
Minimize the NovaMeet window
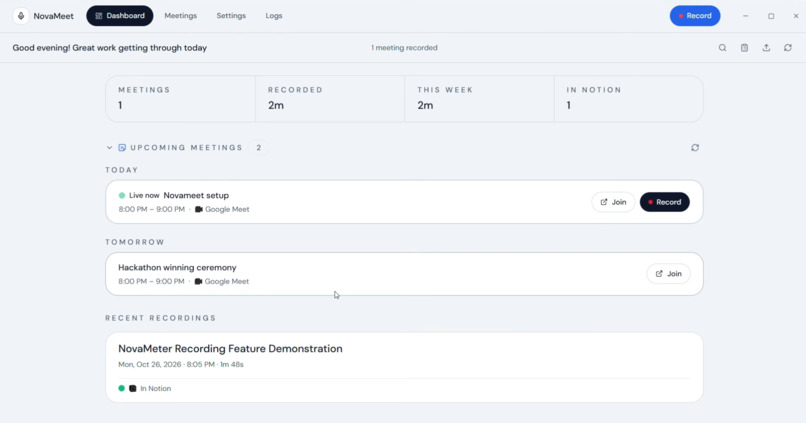click(x=745, y=16)
